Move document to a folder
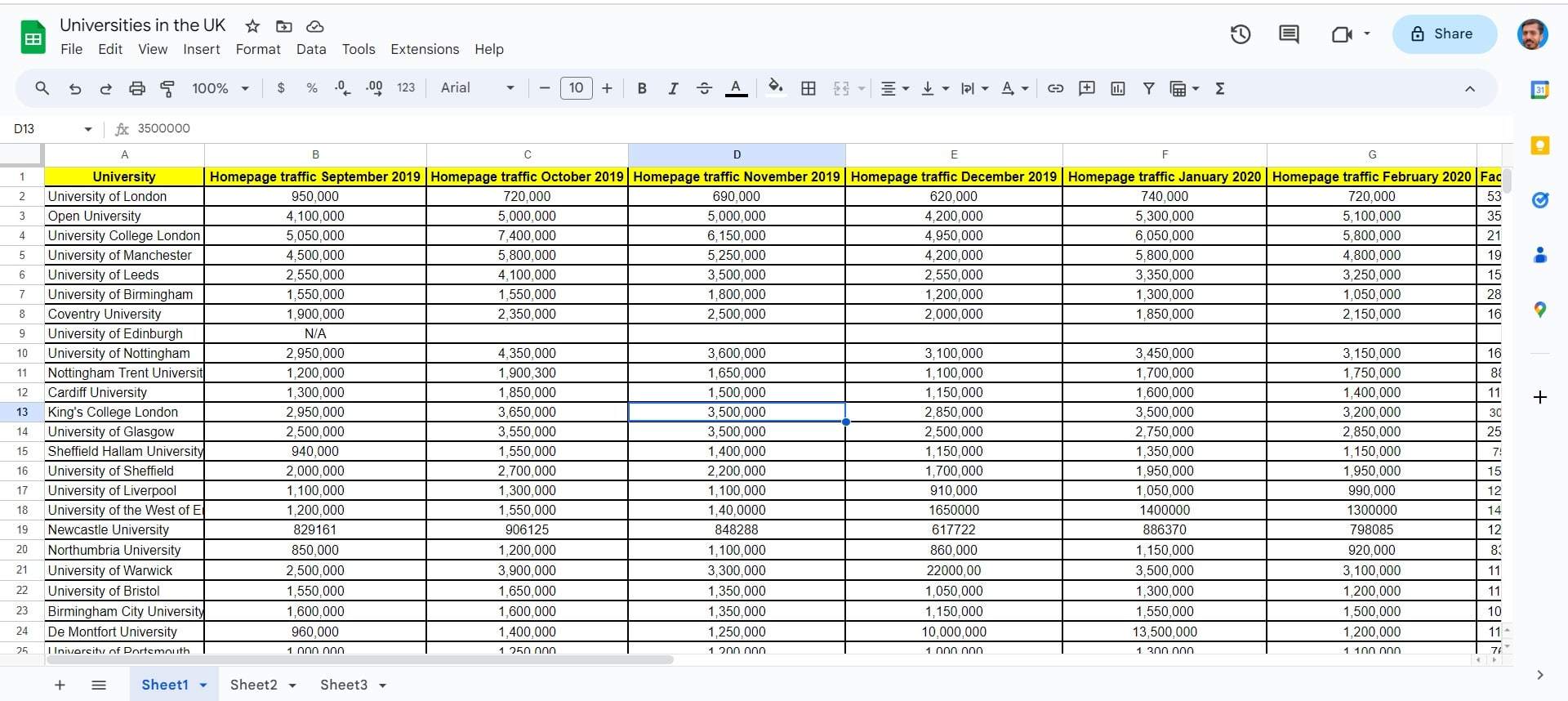Viewport: 1568px width, 701px height. pyautogui.click(x=284, y=26)
